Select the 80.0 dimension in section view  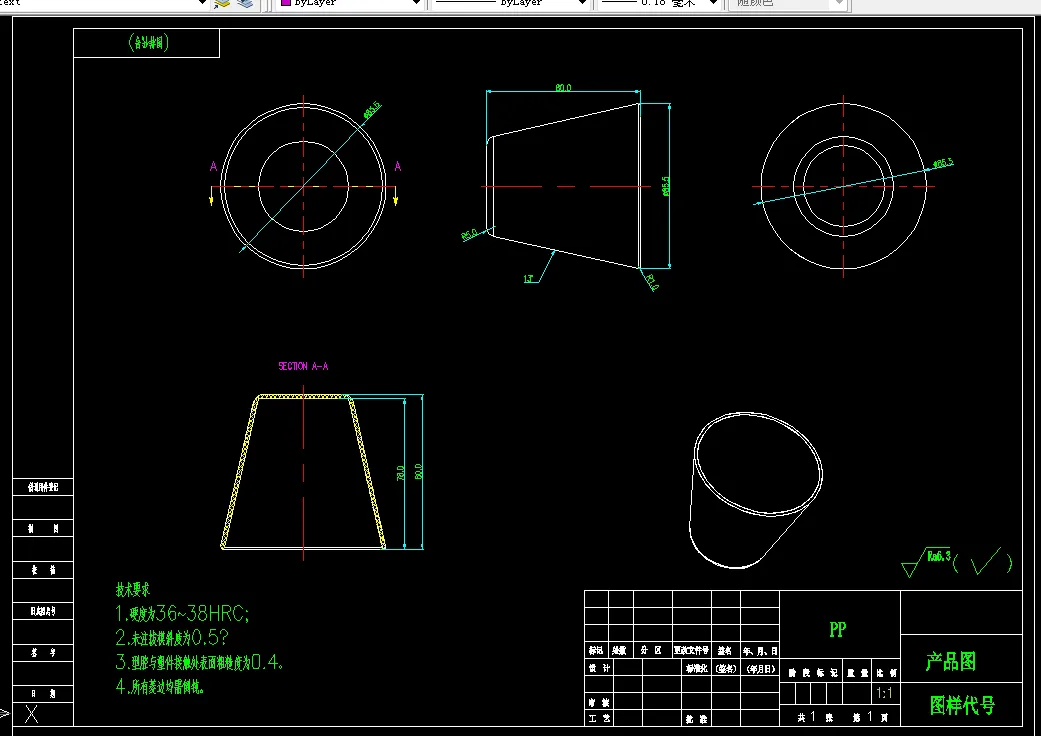click(x=418, y=472)
